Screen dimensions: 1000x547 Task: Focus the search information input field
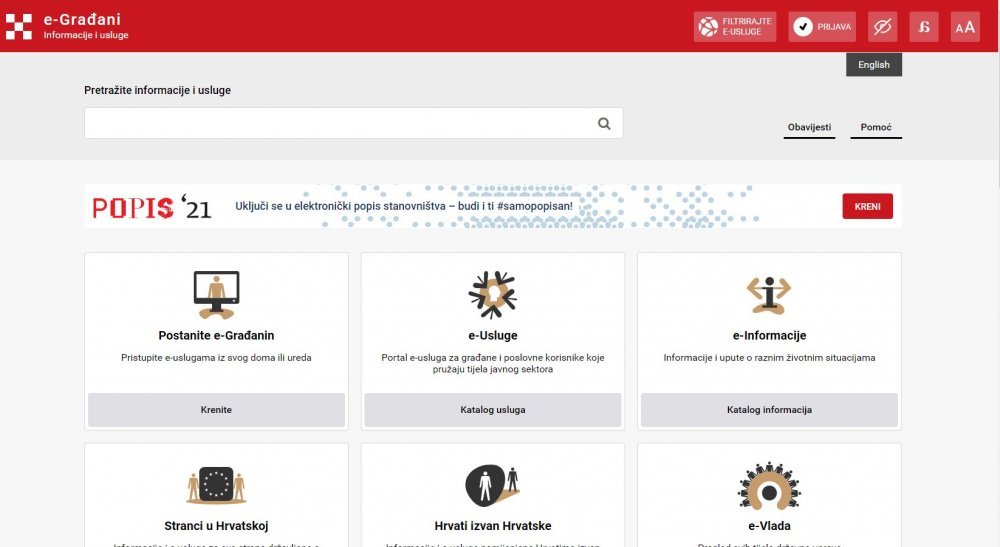pos(353,123)
